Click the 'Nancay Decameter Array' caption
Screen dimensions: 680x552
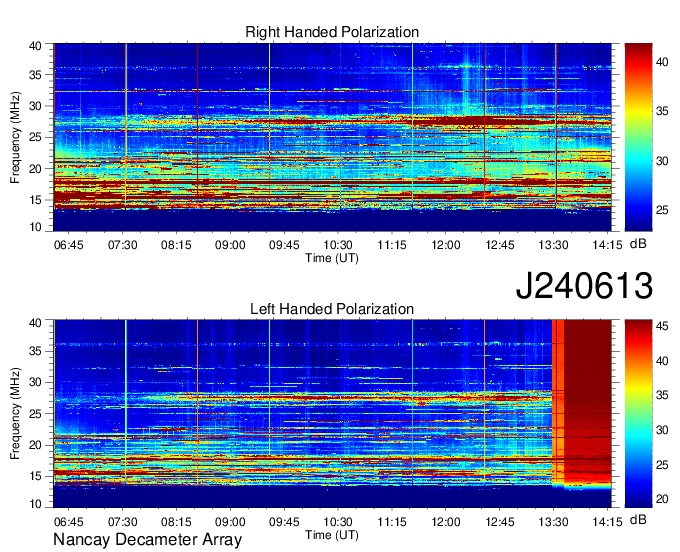(147, 540)
